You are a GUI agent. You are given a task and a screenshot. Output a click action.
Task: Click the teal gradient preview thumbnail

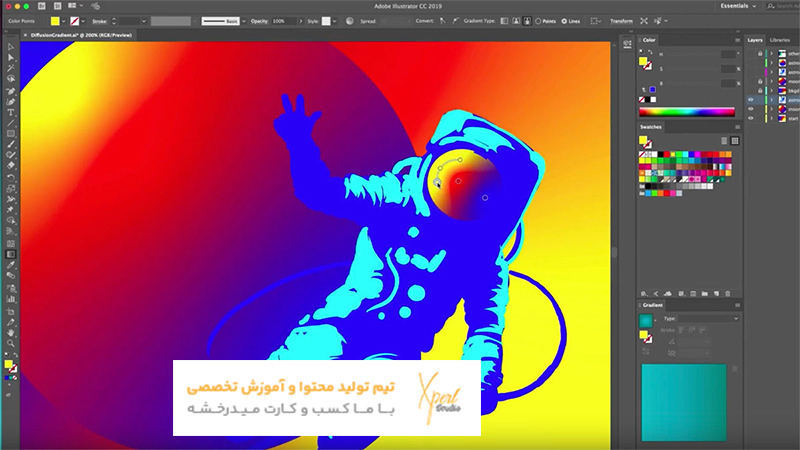(x=645, y=320)
